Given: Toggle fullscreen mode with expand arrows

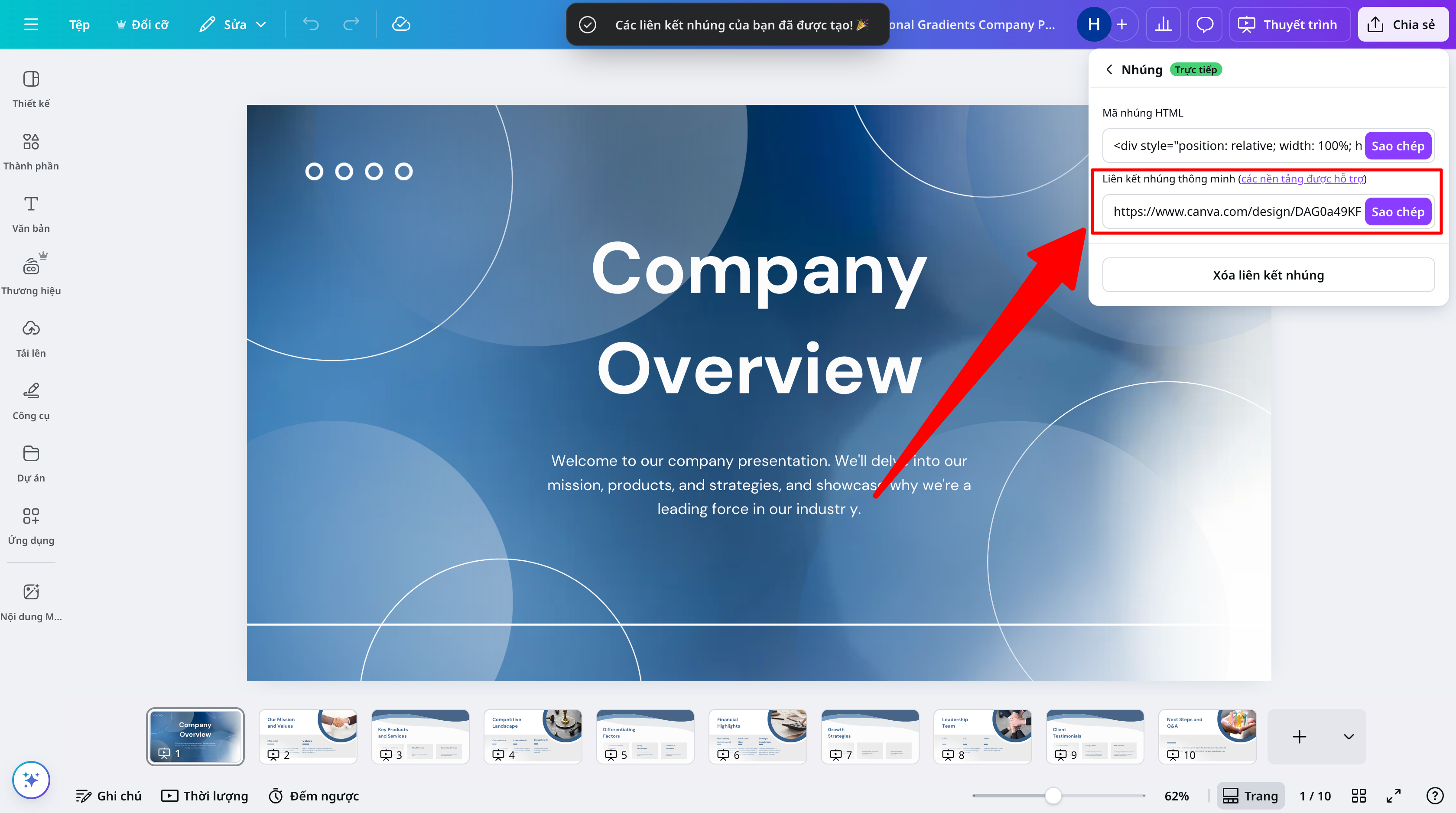Looking at the screenshot, I should (x=1394, y=796).
